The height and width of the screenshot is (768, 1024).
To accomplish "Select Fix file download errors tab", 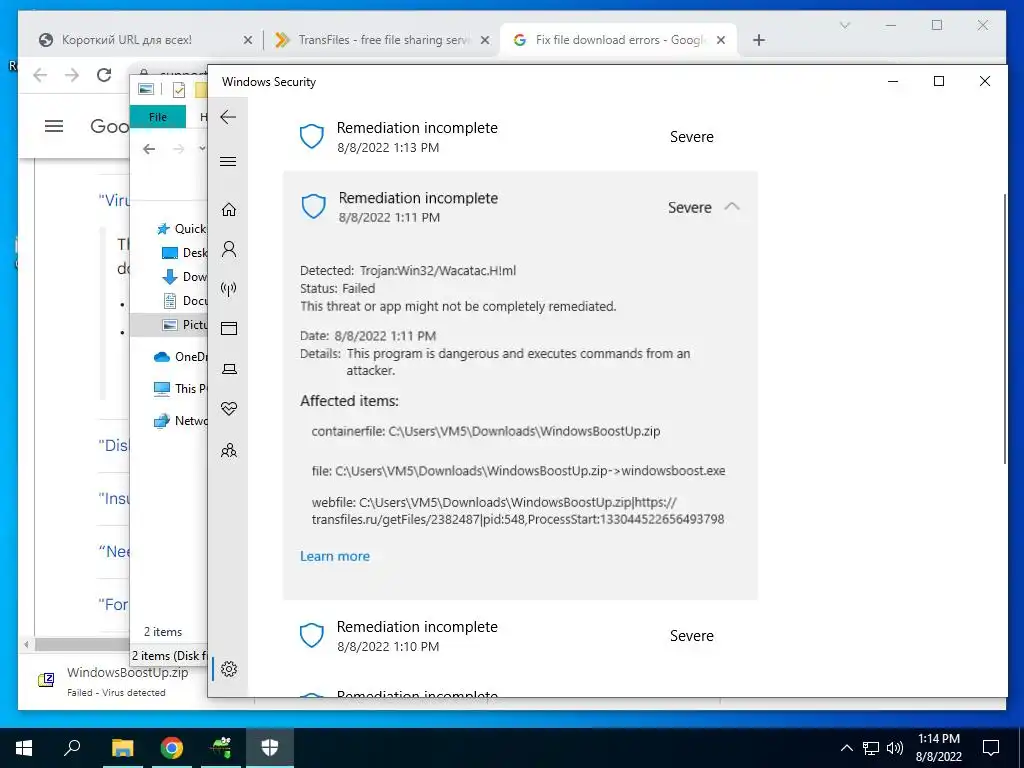I will click(x=620, y=40).
